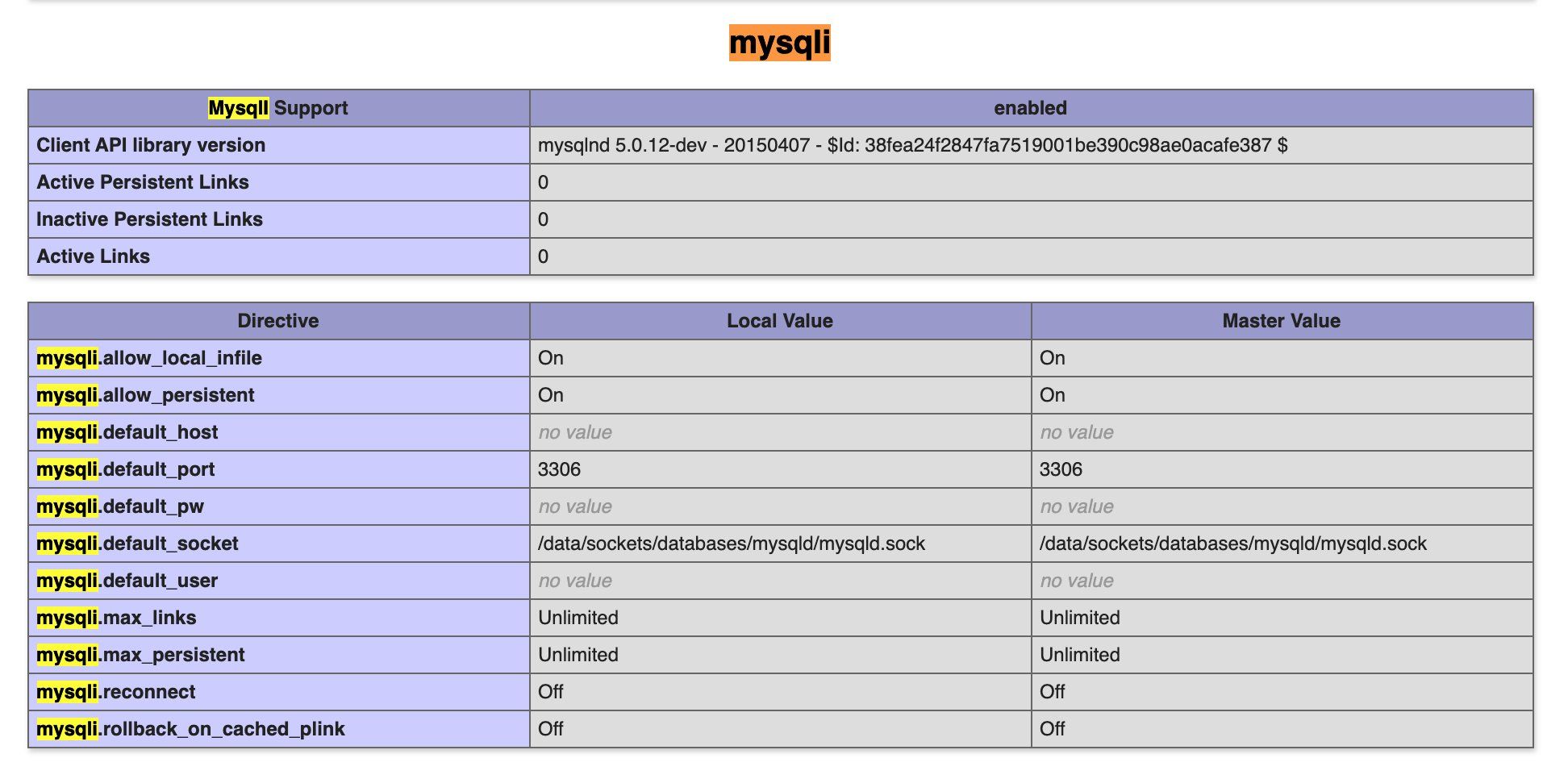Click the enabled header cell
The image size is (1568, 779).
coord(1031,108)
